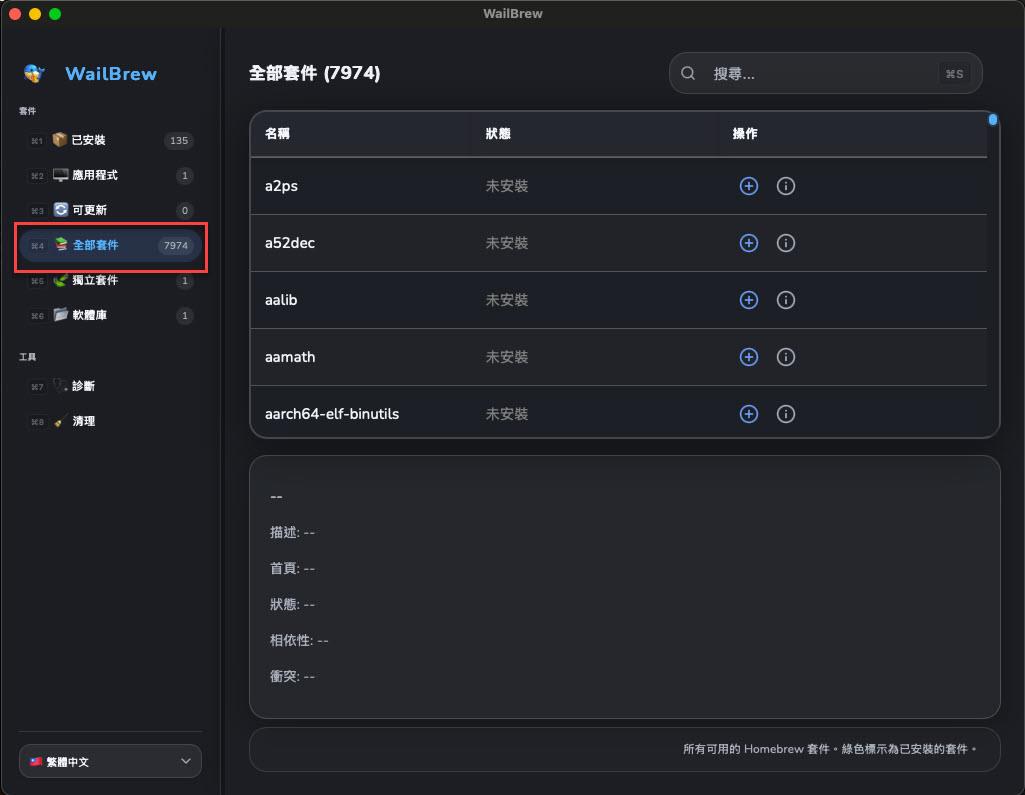Click the WailBrew logo icon
Screen dimensions: 1025x795
pyautogui.click(x=35, y=73)
